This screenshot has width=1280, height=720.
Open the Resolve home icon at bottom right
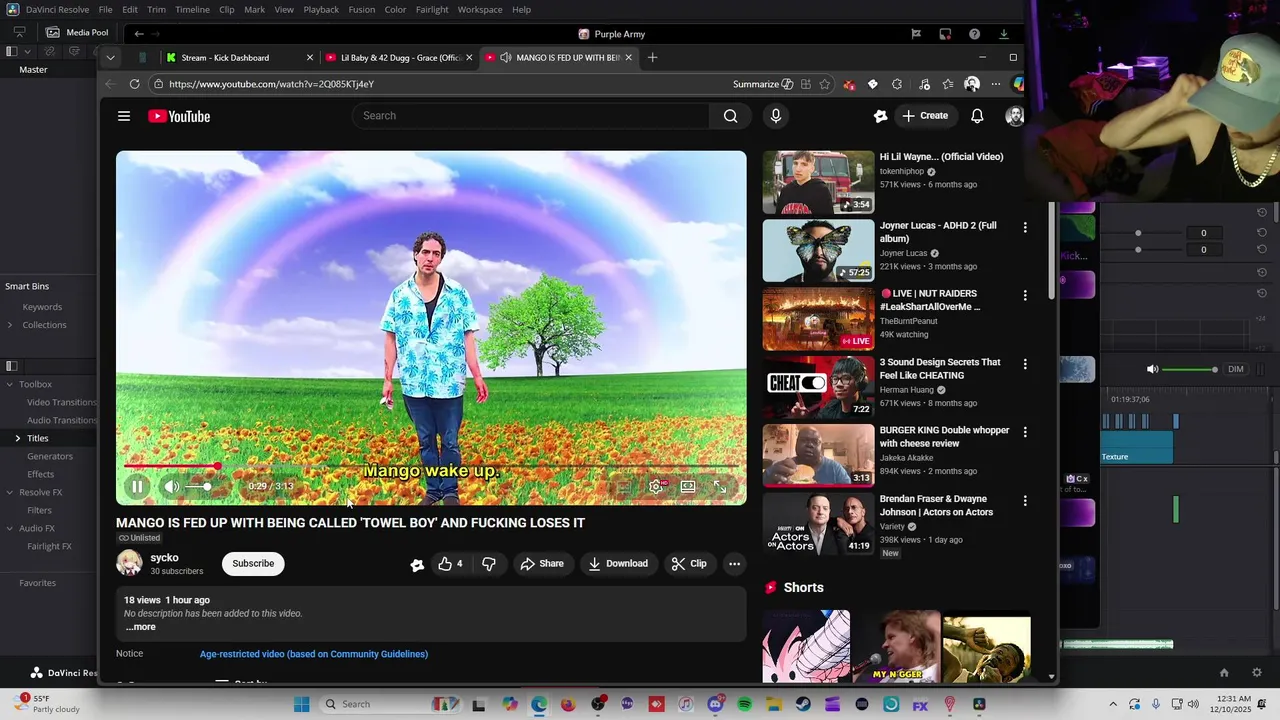tap(1224, 672)
